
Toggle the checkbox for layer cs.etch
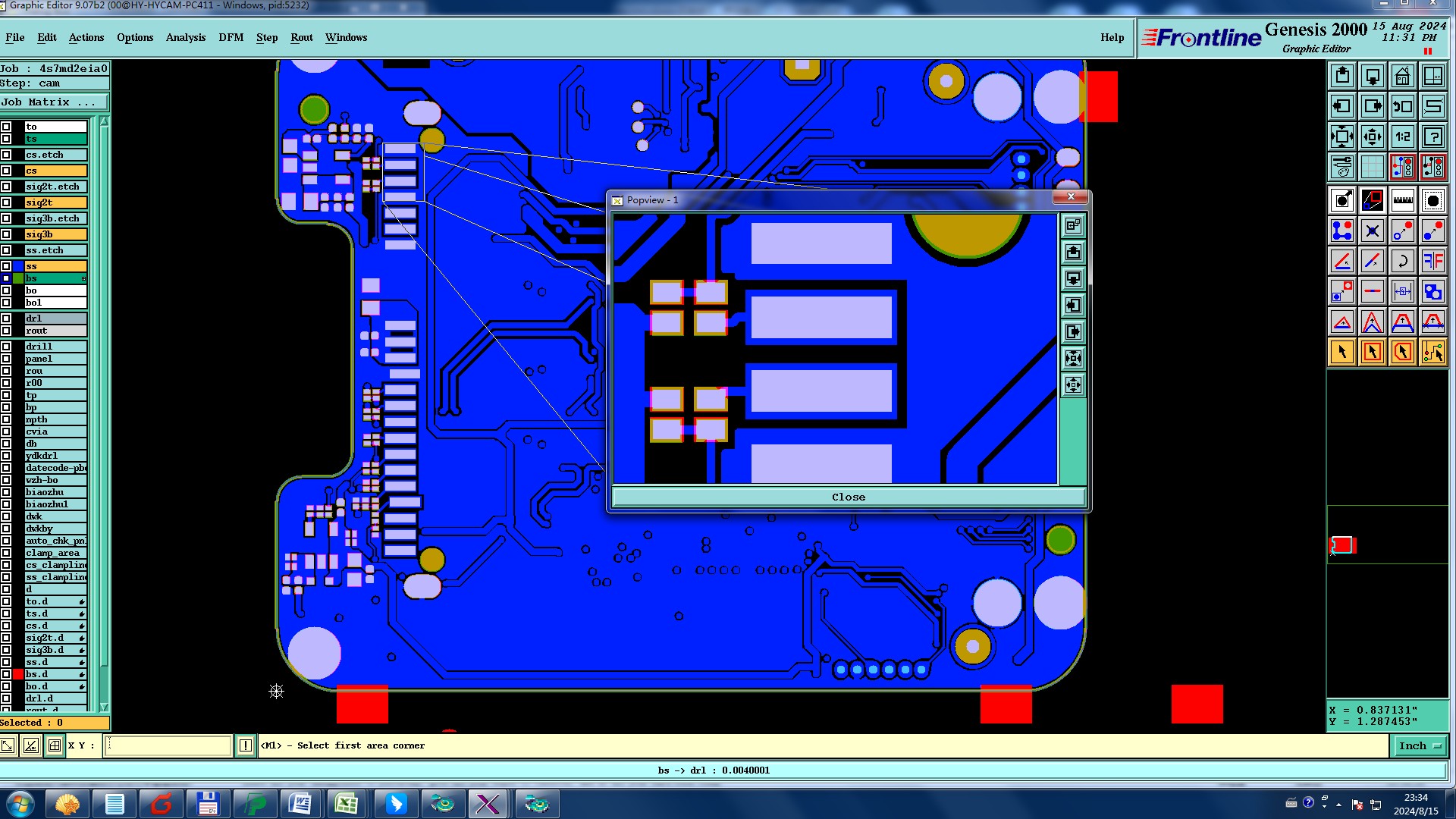pos(6,155)
